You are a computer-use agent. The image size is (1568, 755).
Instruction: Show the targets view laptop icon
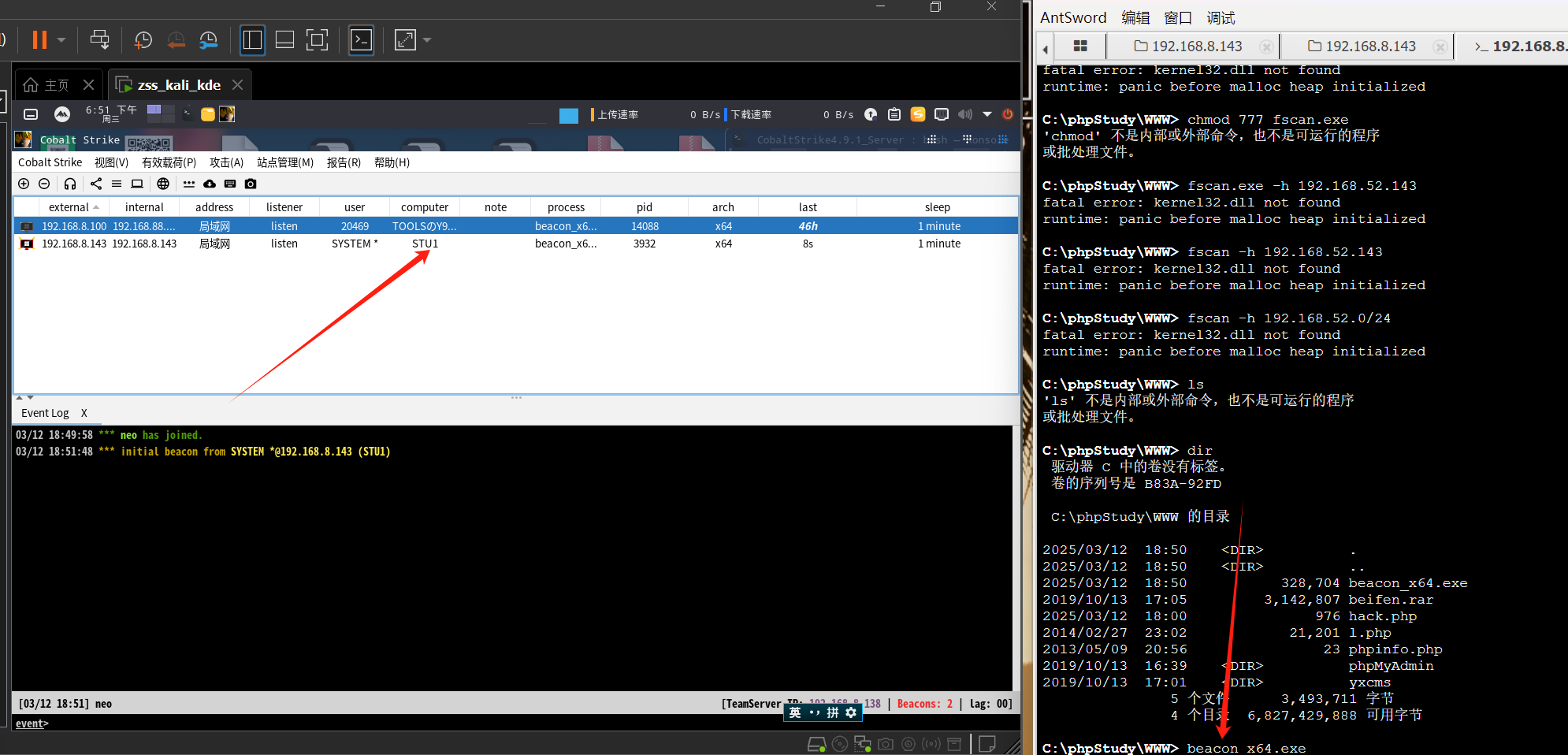[x=137, y=184]
